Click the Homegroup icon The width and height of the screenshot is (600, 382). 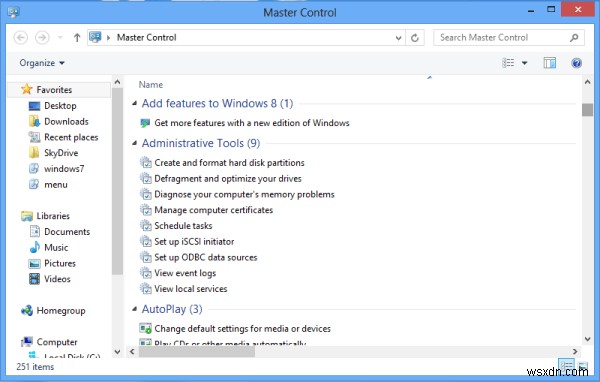[x=27, y=310]
